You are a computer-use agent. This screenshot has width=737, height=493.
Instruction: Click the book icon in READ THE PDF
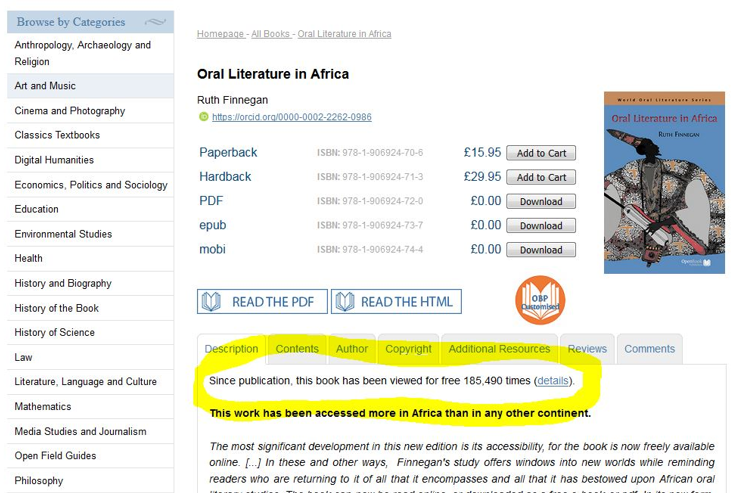211,302
